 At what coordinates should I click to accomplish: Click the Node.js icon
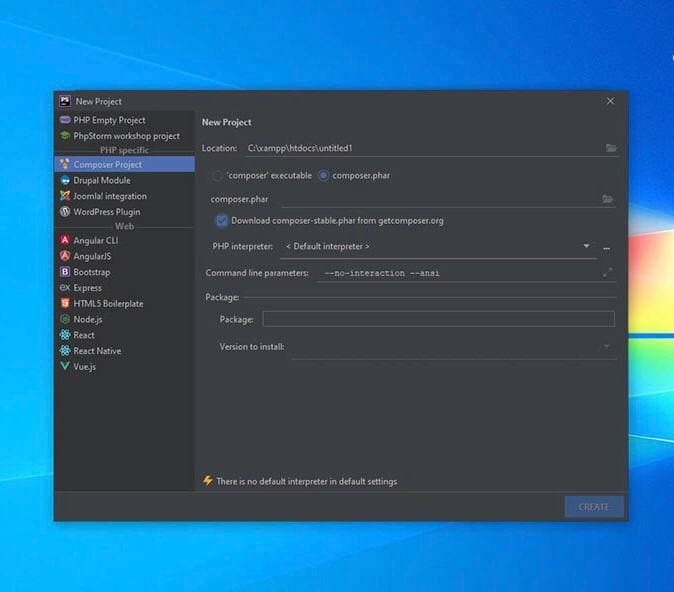[65, 319]
